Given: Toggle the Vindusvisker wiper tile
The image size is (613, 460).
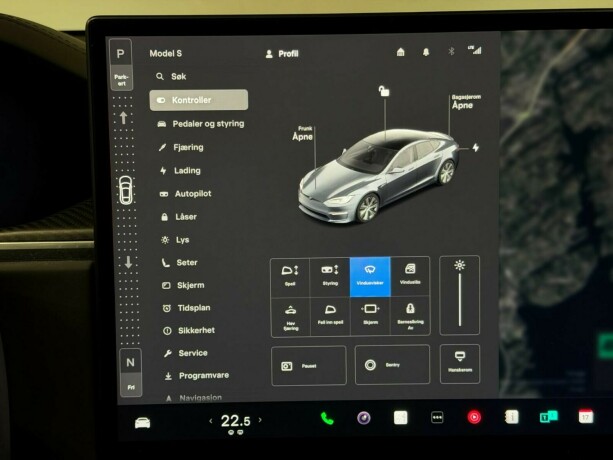Looking at the screenshot, I should 370,276.
